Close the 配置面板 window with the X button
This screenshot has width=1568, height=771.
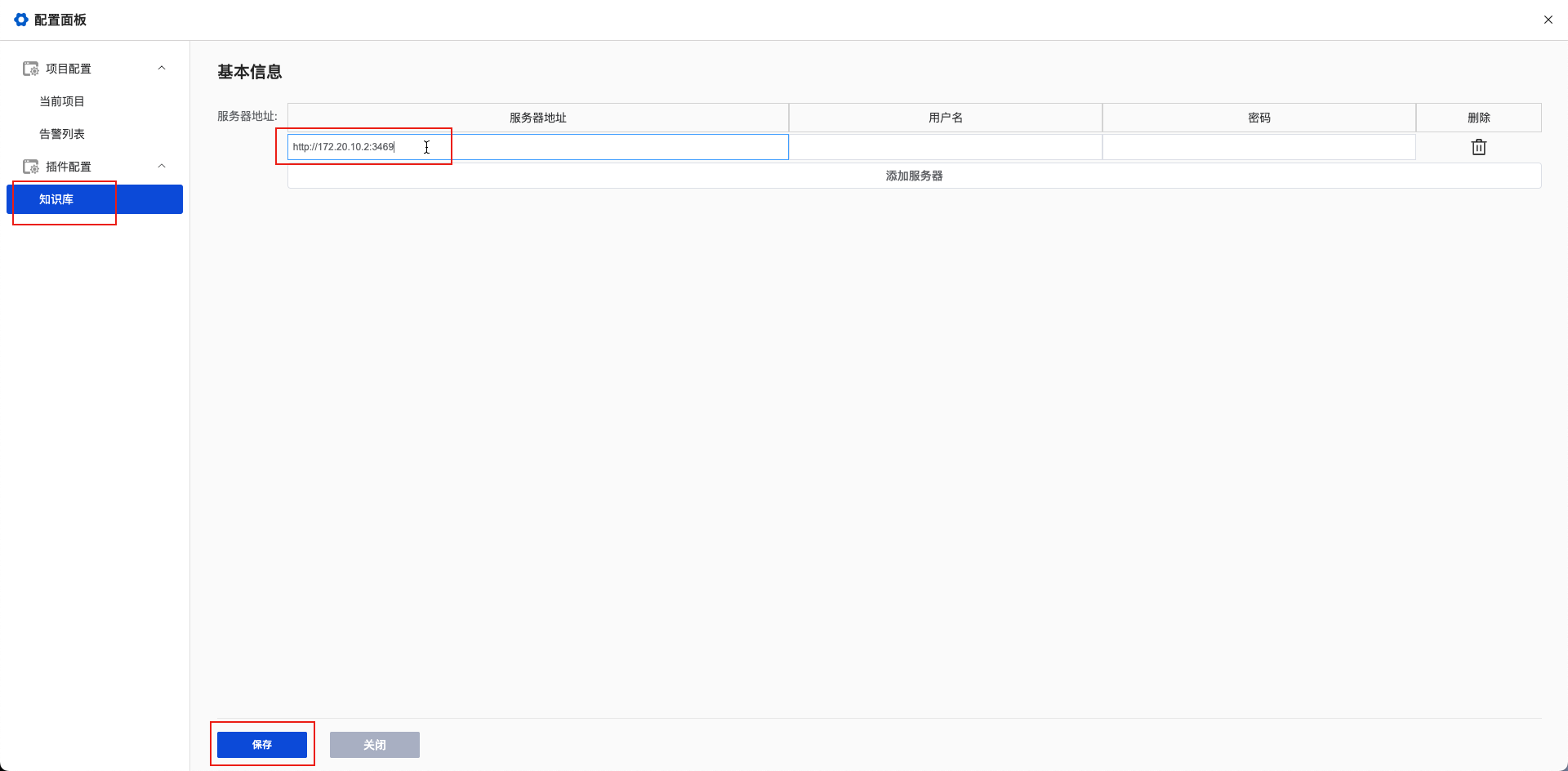[1548, 20]
